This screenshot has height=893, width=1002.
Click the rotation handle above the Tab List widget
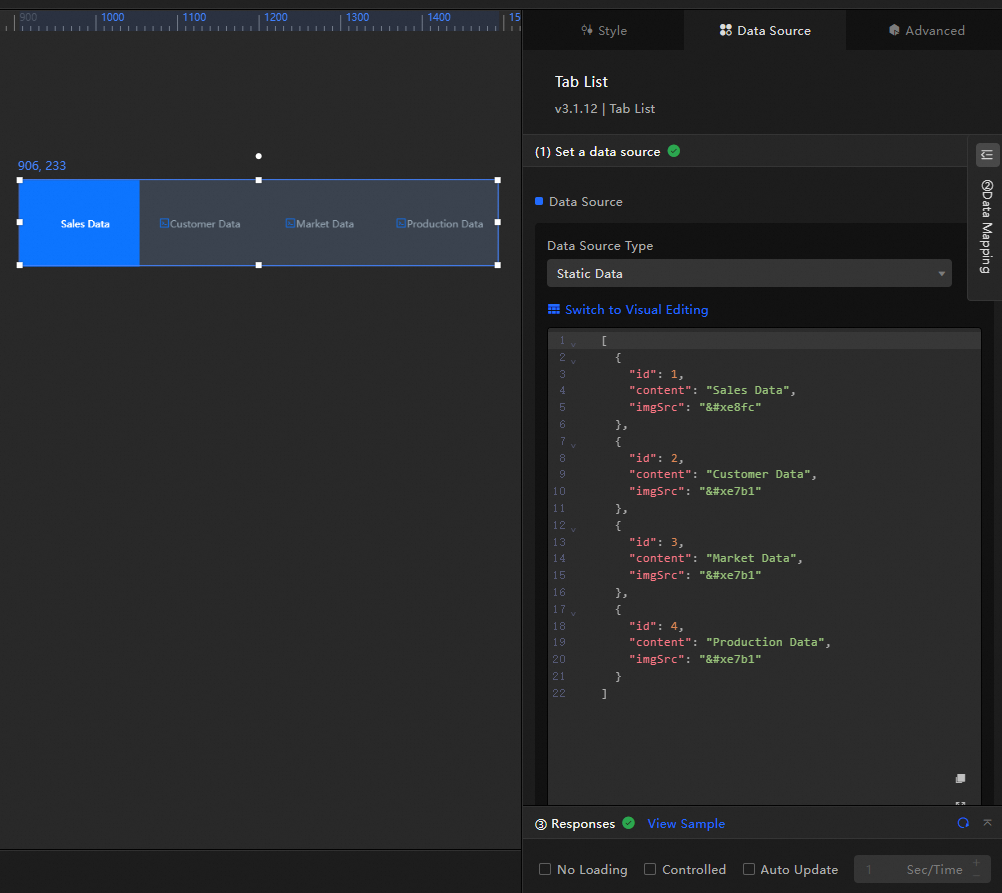tap(258, 156)
